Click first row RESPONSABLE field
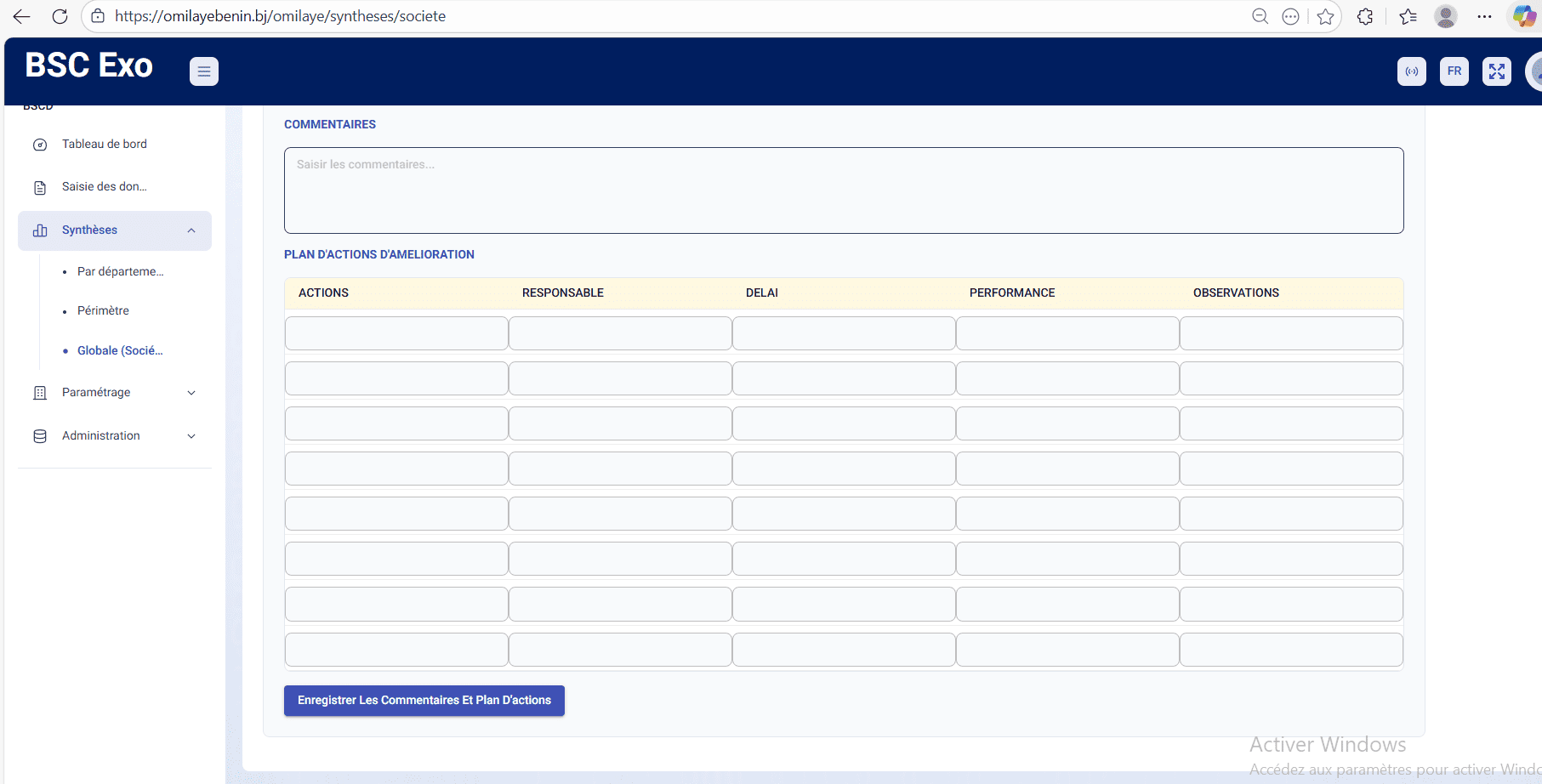1542x784 pixels. tap(620, 333)
